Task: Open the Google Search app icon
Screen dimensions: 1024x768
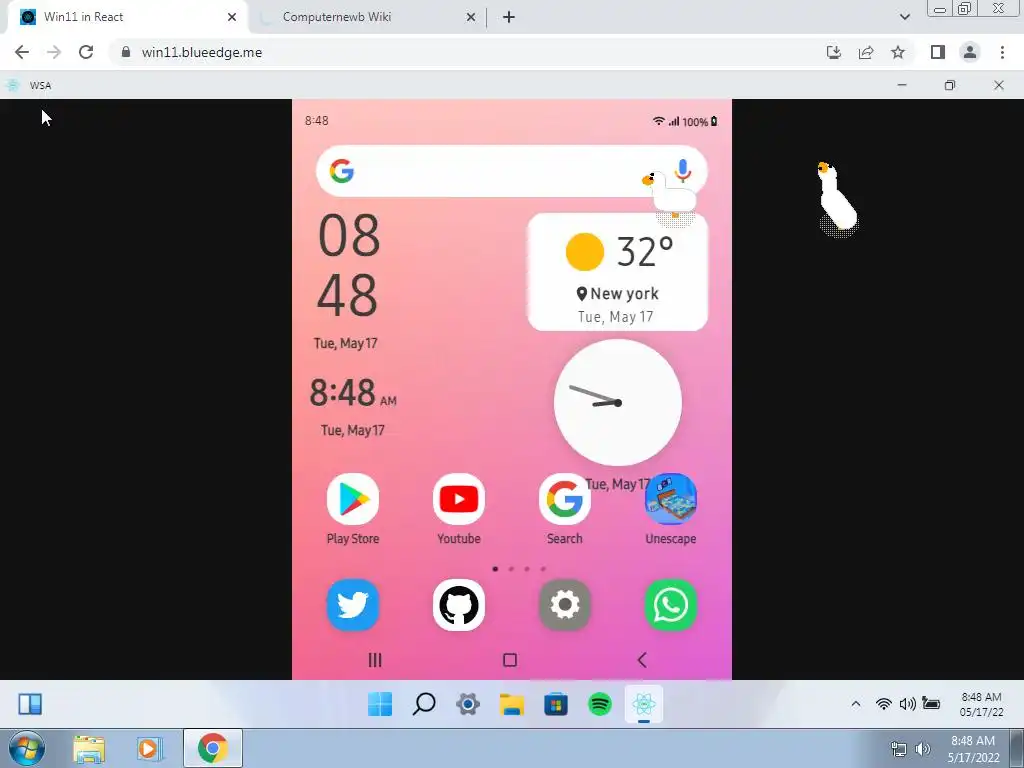Action: point(564,499)
